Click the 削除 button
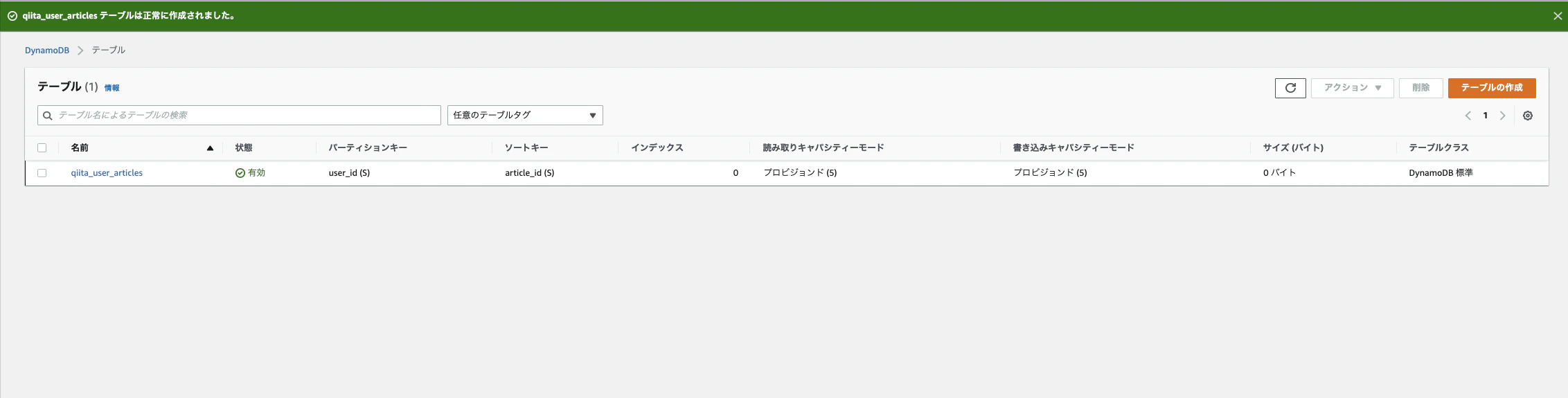Viewport: 1568px width, 398px height. coord(1421,88)
